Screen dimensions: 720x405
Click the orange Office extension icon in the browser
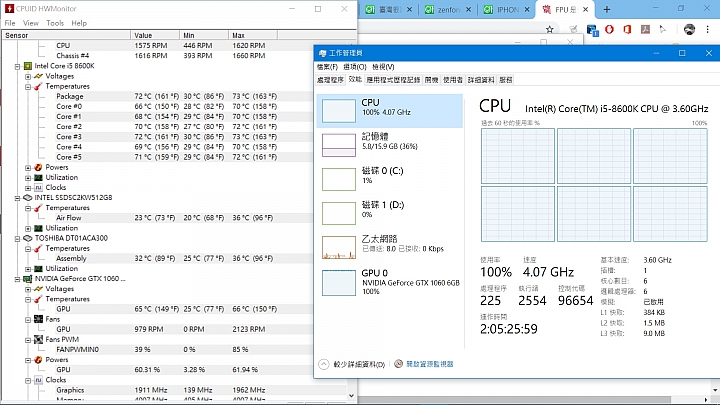click(627, 29)
